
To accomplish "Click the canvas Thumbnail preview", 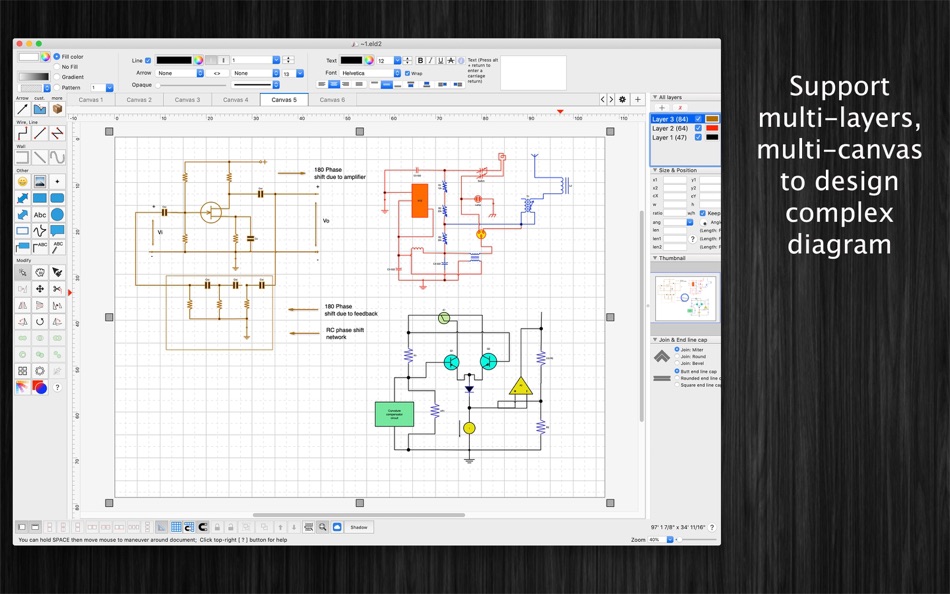I will coord(685,298).
